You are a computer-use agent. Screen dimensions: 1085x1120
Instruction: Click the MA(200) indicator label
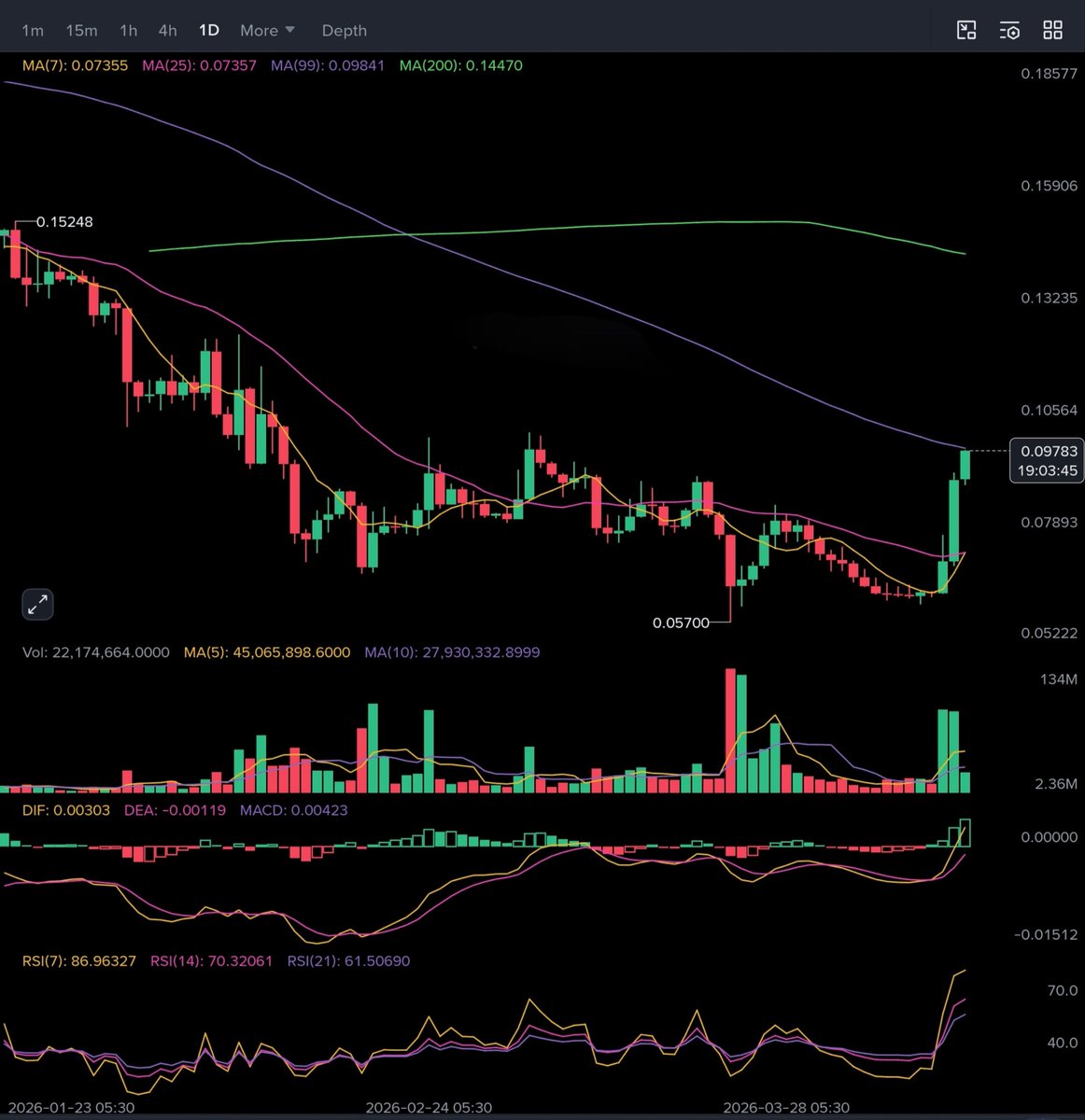point(460,65)
